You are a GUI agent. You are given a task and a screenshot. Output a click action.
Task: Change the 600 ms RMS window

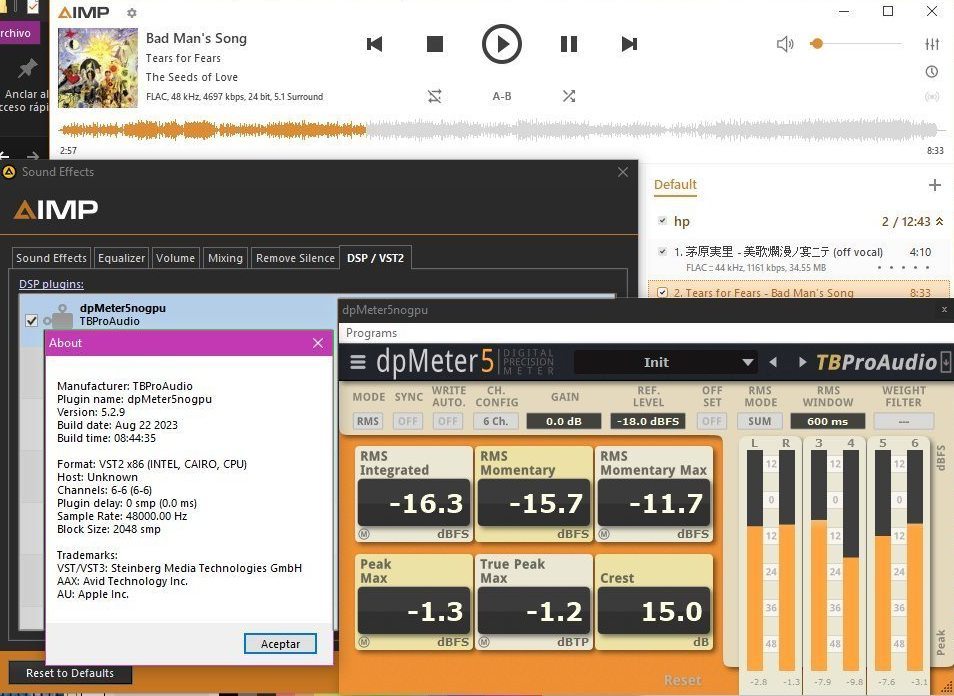pos(827,421)
